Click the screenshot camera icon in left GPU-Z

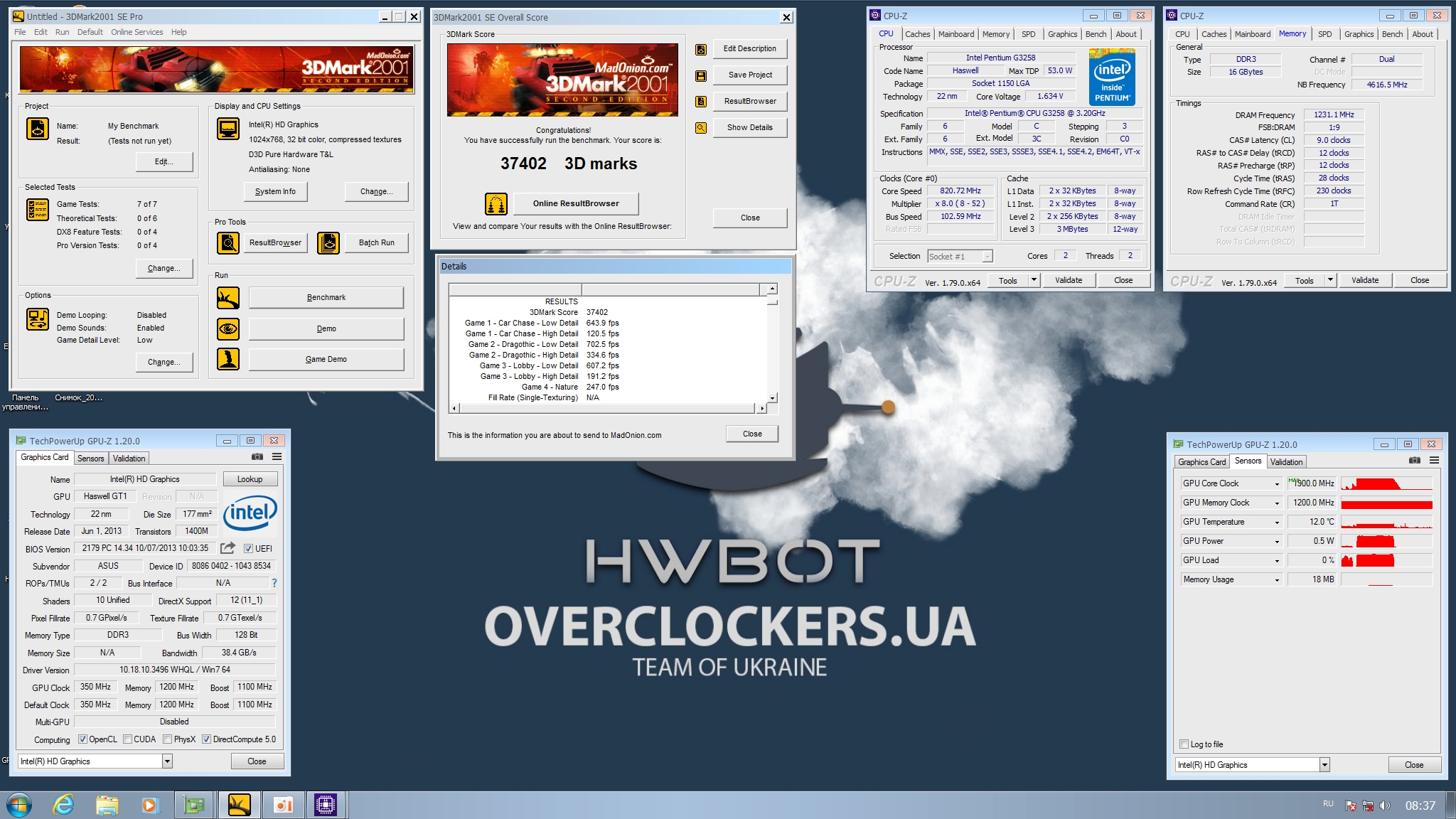(x=257, y=457)
